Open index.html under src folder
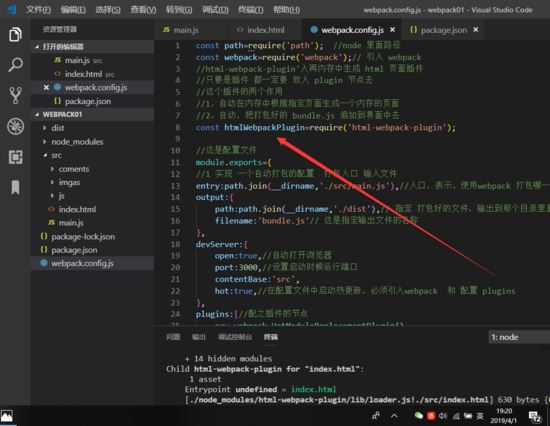 click(93, 209)
